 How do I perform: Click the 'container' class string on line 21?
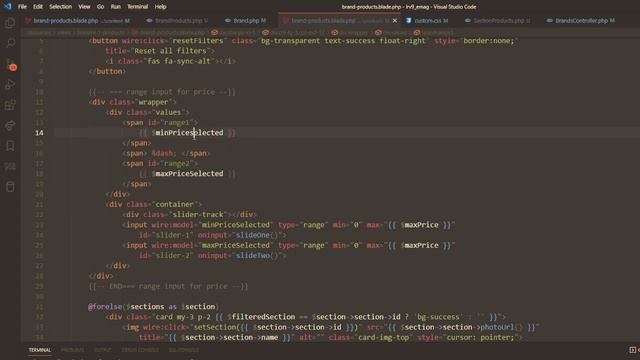pos(174,204)
